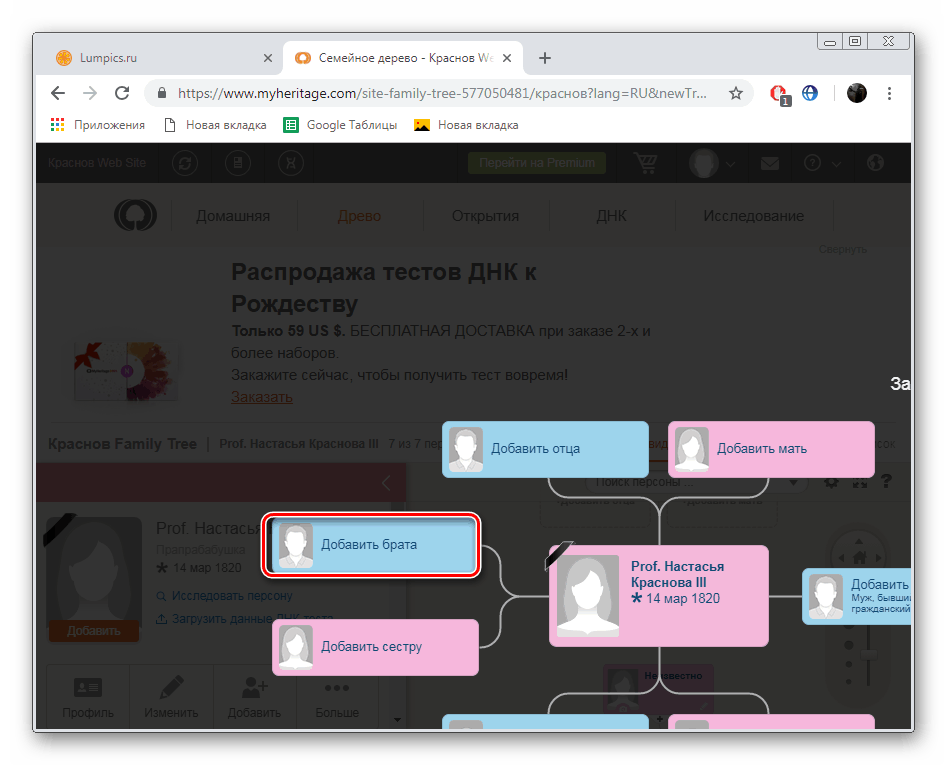Open messages via the envelope icon
Image resolution: width=947 pixels, height=765 pixels.
point(769,162)
